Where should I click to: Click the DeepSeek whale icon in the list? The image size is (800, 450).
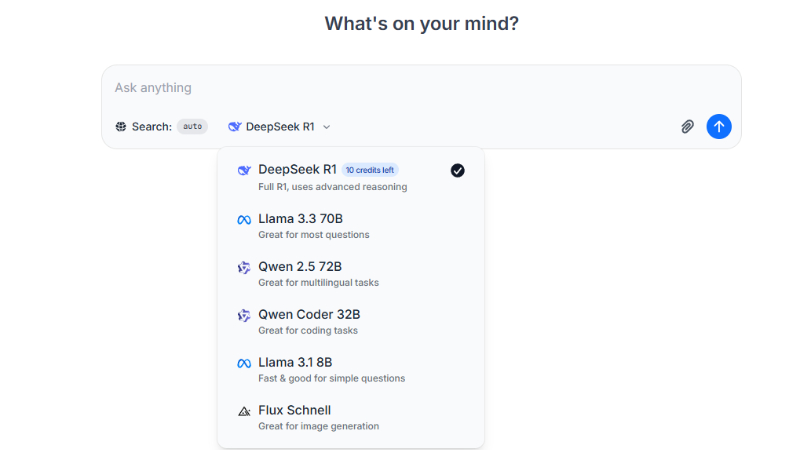[244, 170]
